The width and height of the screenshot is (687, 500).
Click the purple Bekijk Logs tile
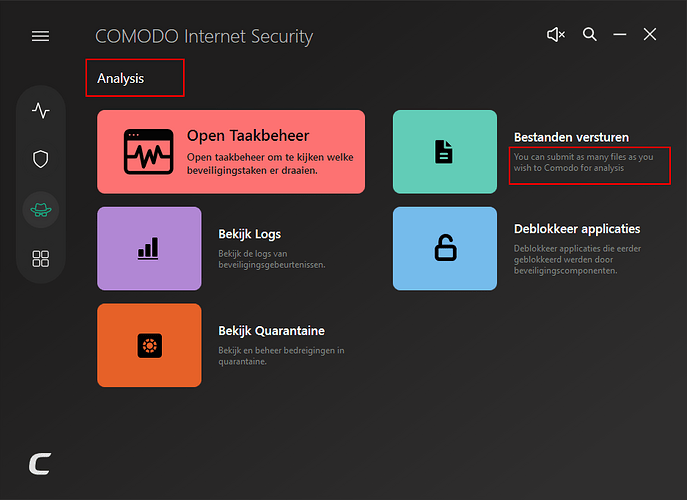pos(149,248)
